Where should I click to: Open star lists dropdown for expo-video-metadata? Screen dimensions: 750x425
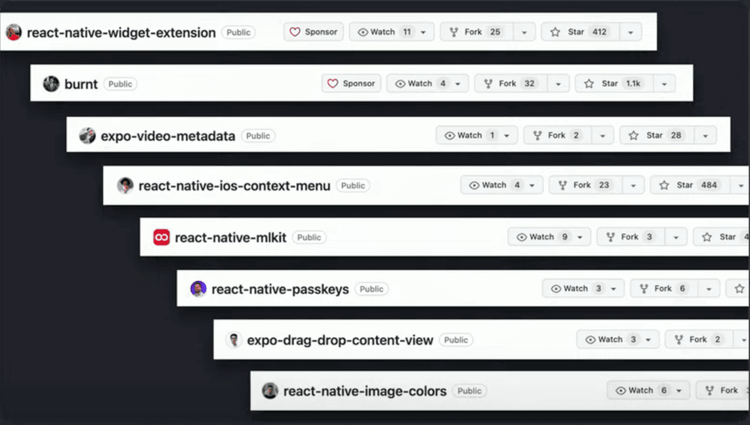click(x=706, y=135)
